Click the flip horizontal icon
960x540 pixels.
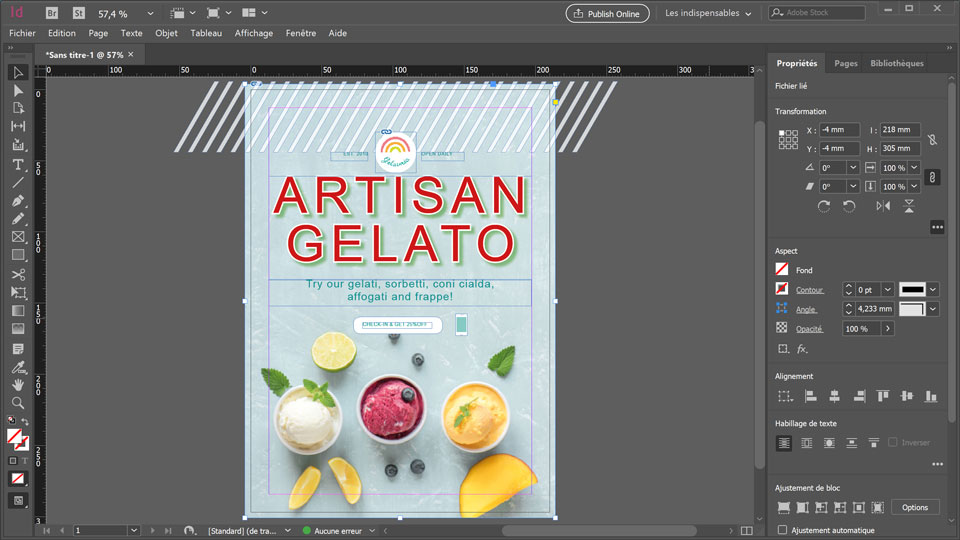click(x=883, y=206)
